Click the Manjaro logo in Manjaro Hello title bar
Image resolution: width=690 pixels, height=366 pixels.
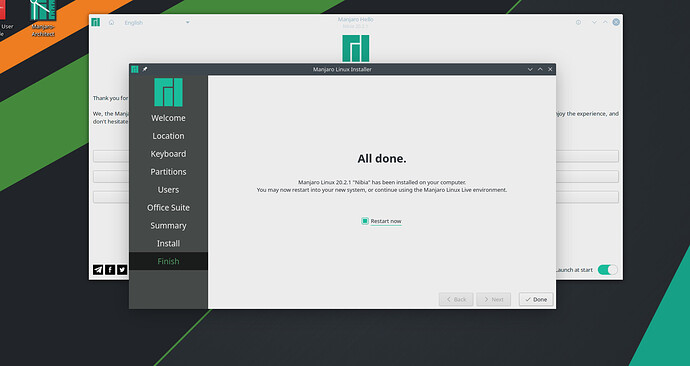coord(95,22)
